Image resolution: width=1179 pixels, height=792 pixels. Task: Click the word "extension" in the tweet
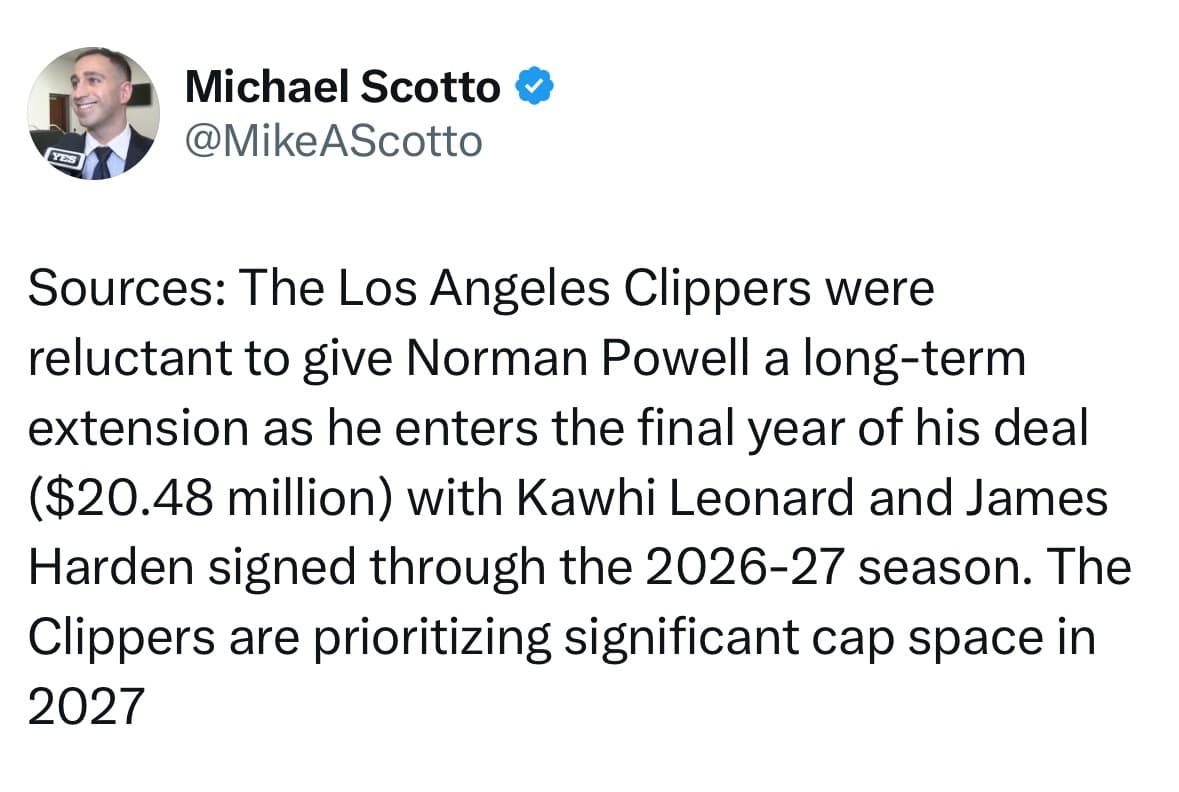click(x=138, y=429)
